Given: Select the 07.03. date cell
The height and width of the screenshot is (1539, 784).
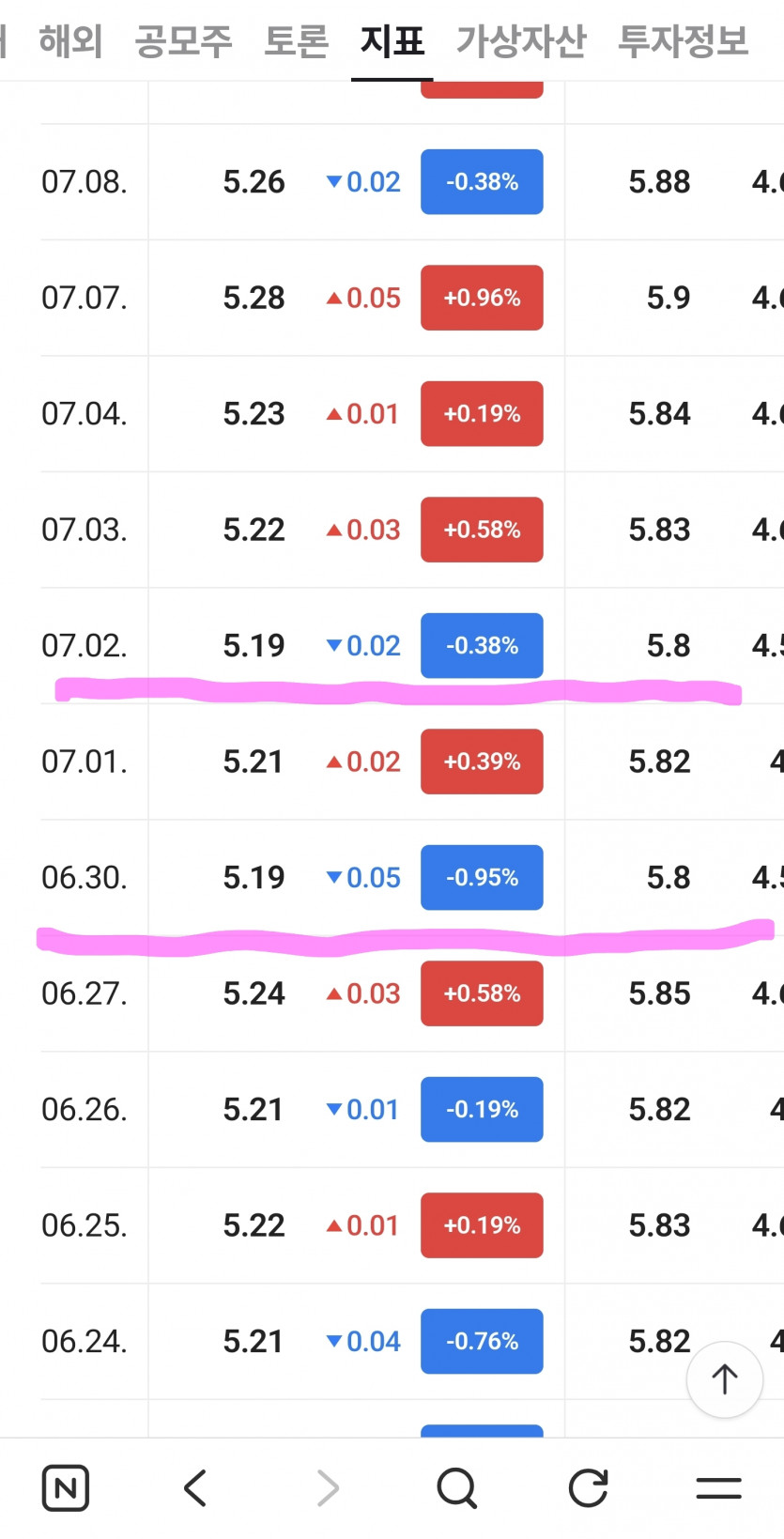Looking at the screenshot, I should (x=85, y=530).
